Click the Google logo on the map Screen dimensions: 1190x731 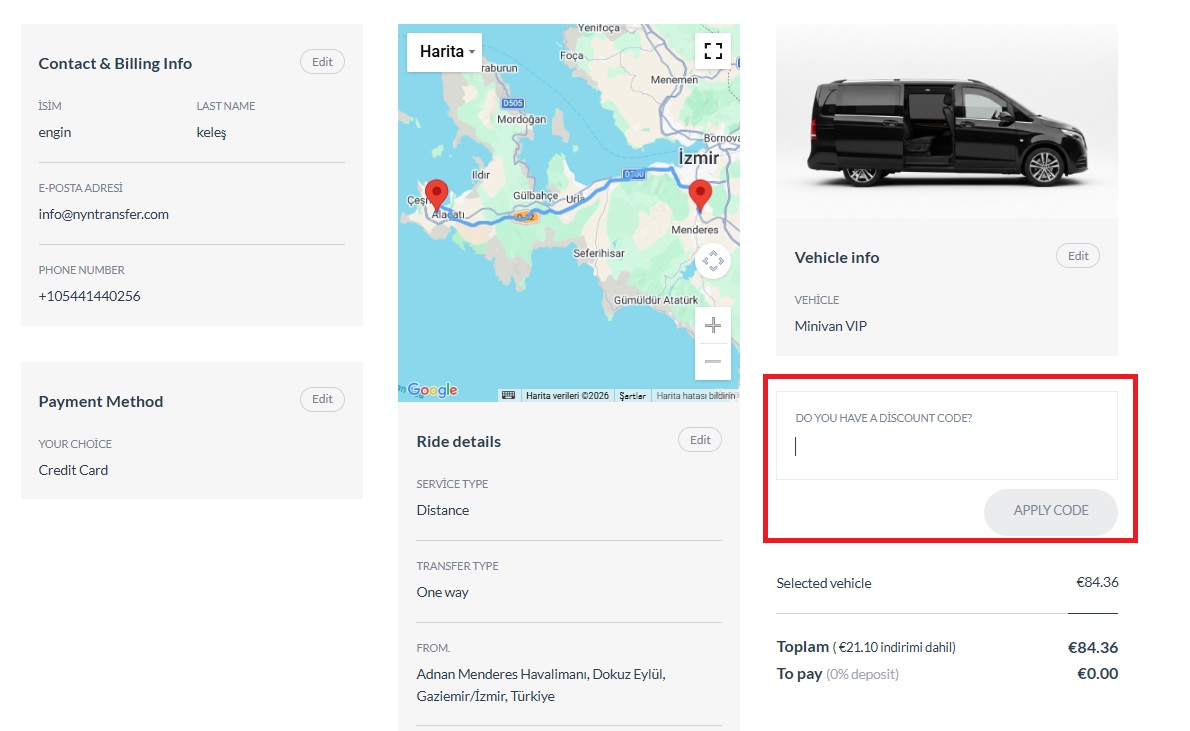(432, 390)
